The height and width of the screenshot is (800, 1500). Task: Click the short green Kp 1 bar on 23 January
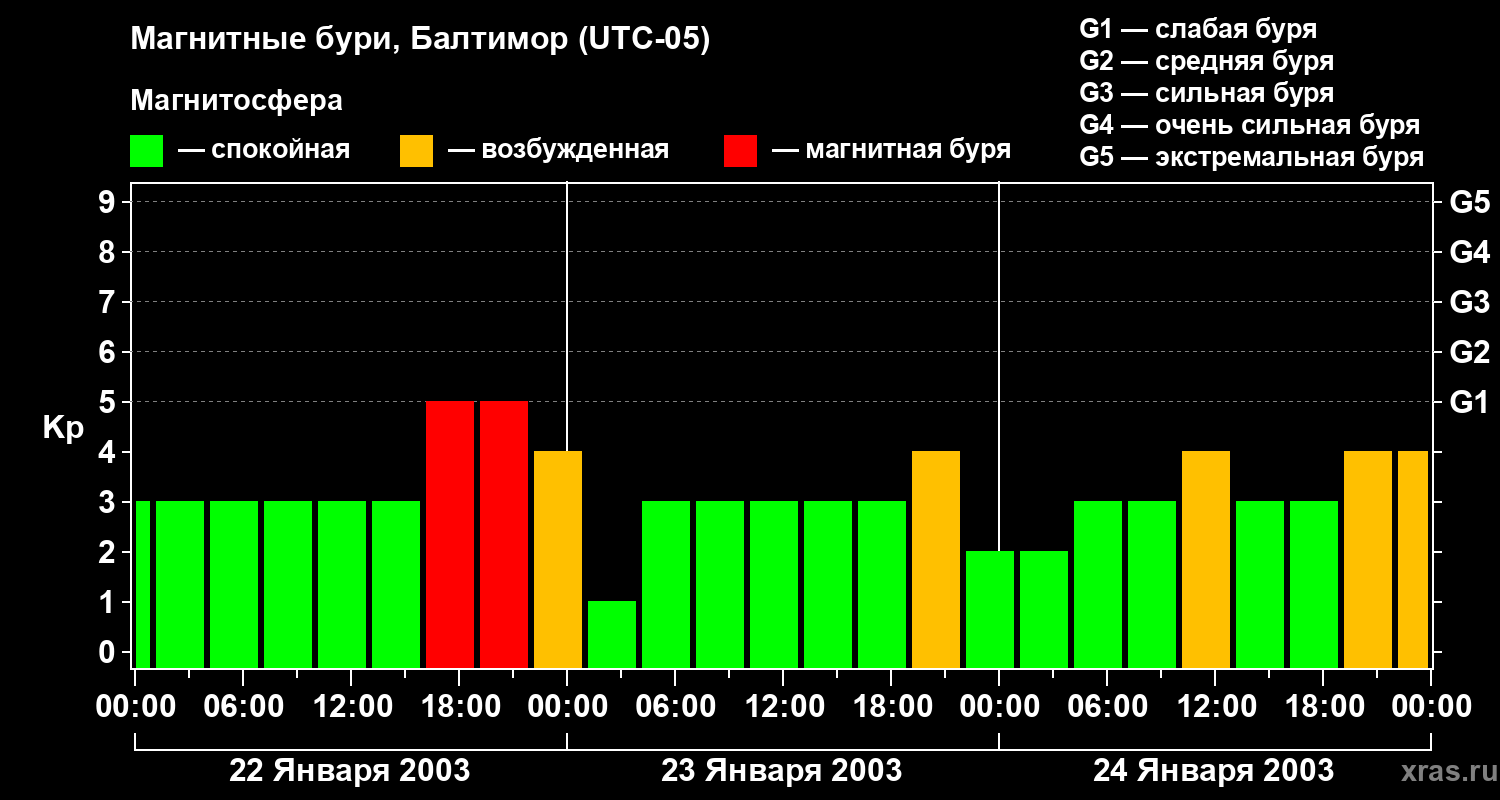pos(612,635)
